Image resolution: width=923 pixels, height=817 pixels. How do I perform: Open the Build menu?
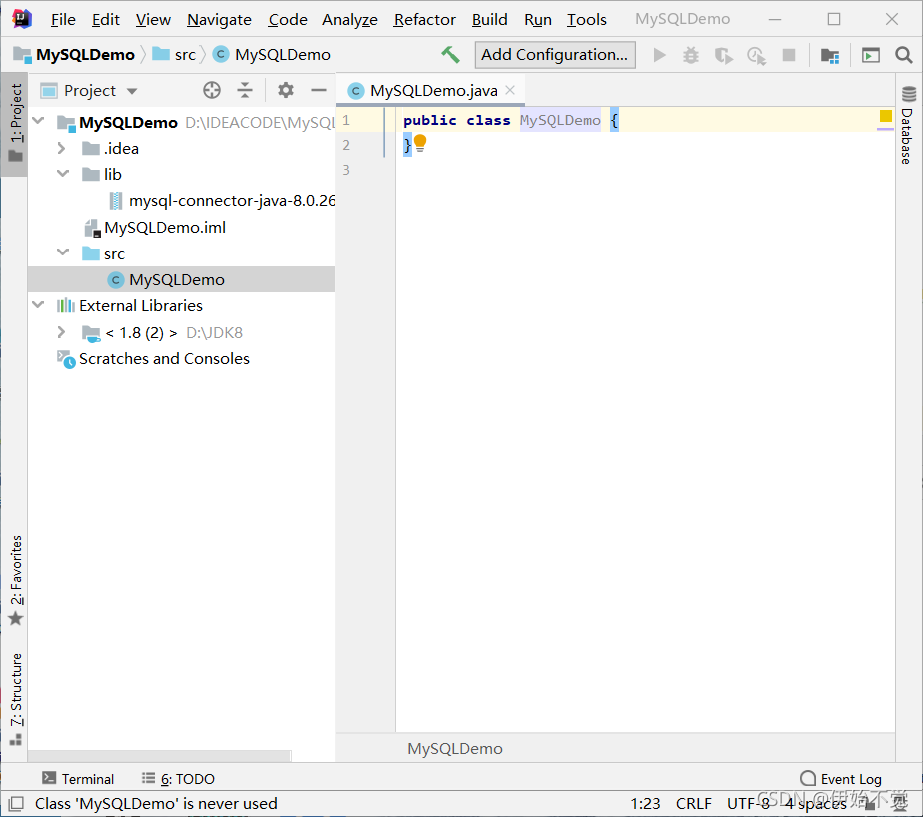(x=489, y=19)
